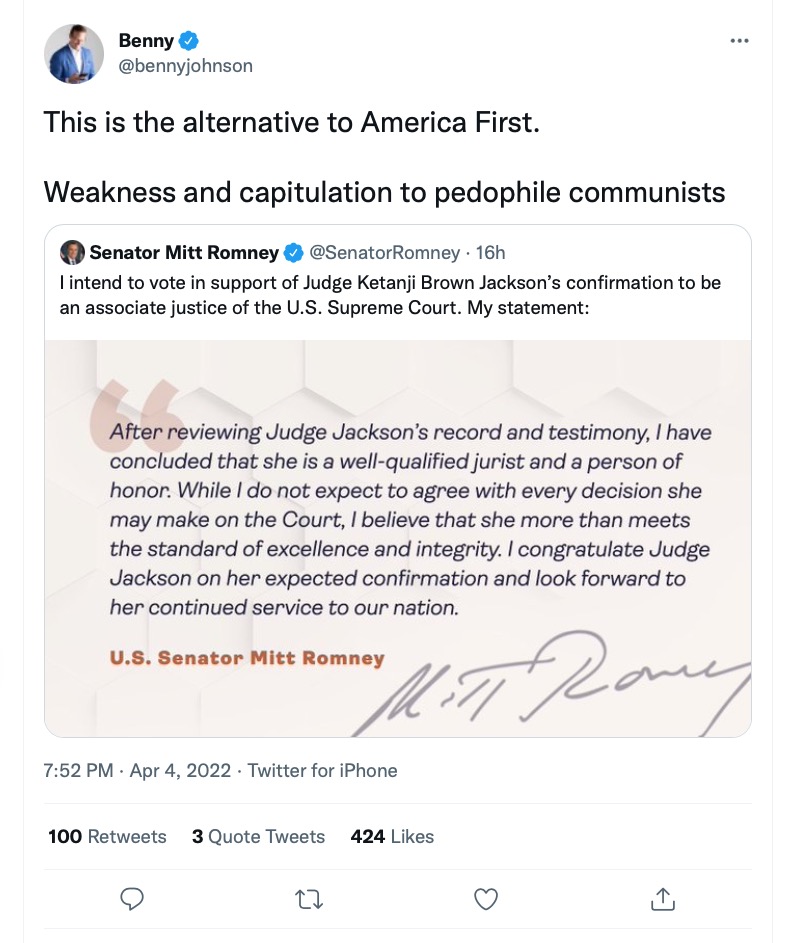Open the three-dot more options menu

click(739, 41)
